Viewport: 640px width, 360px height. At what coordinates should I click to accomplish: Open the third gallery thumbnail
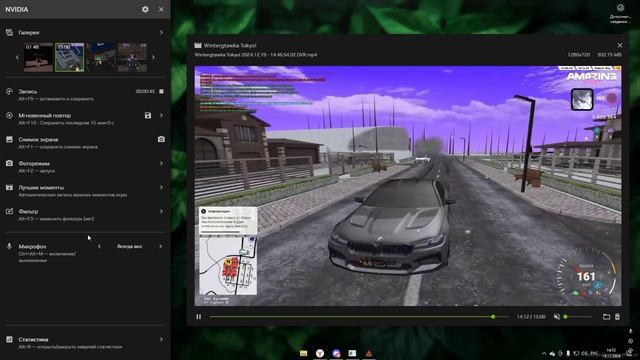(101, 58)
